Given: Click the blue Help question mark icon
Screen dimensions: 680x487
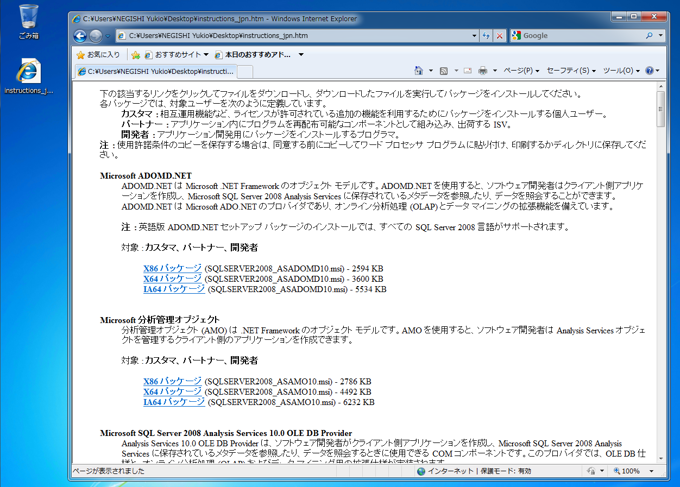Looking at the screenshot, I should tap(649, 70).
